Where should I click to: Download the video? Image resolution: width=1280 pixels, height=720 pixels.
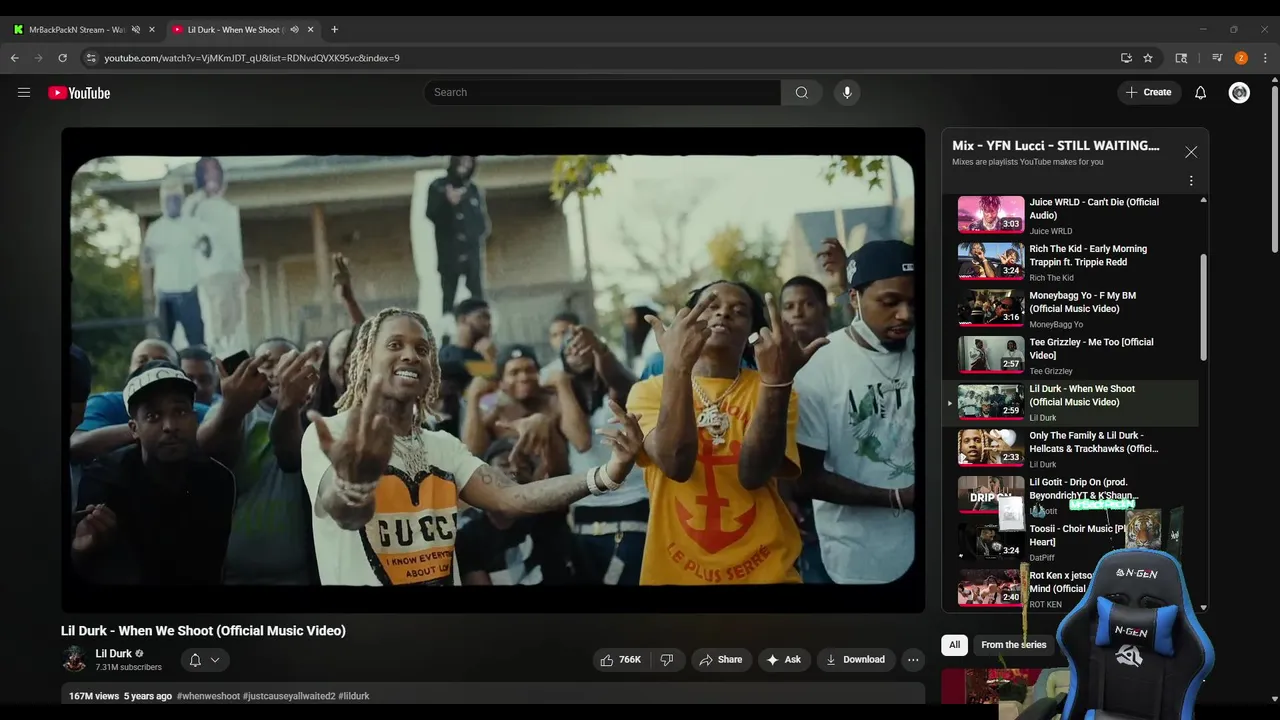click(x=855, y=660)
